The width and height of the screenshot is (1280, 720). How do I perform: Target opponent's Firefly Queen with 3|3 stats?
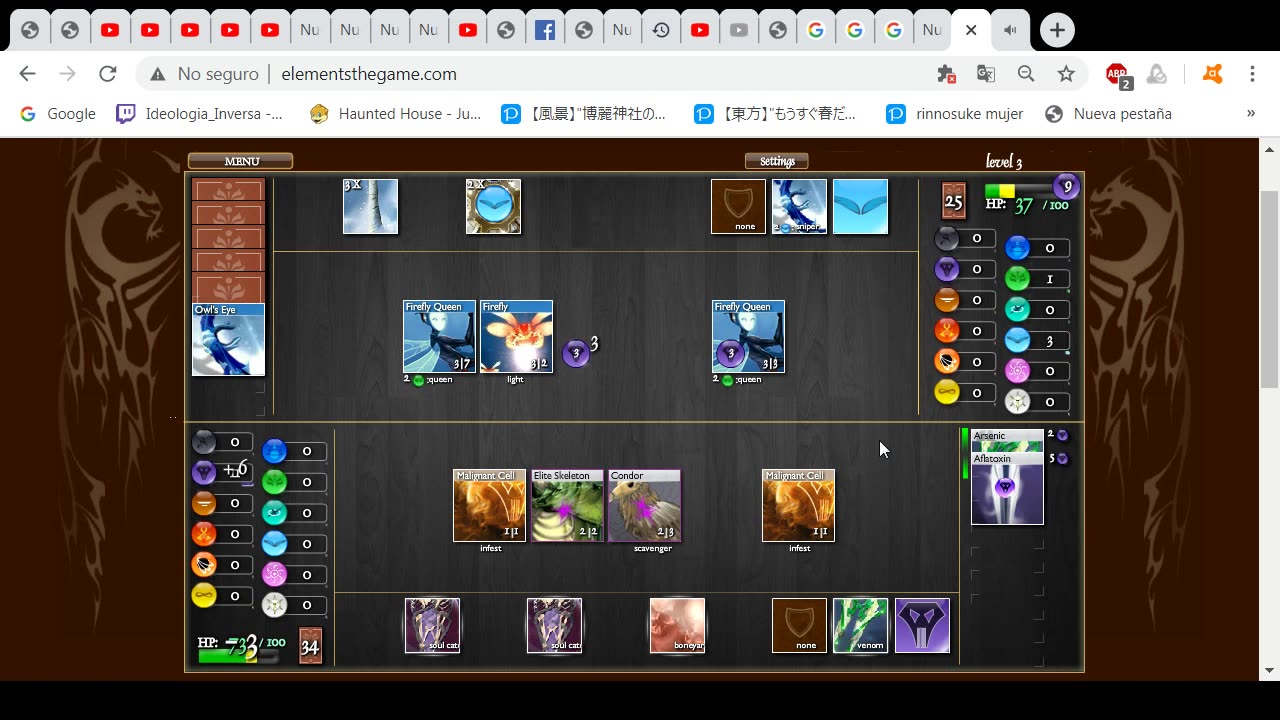[x=748, y=337]
